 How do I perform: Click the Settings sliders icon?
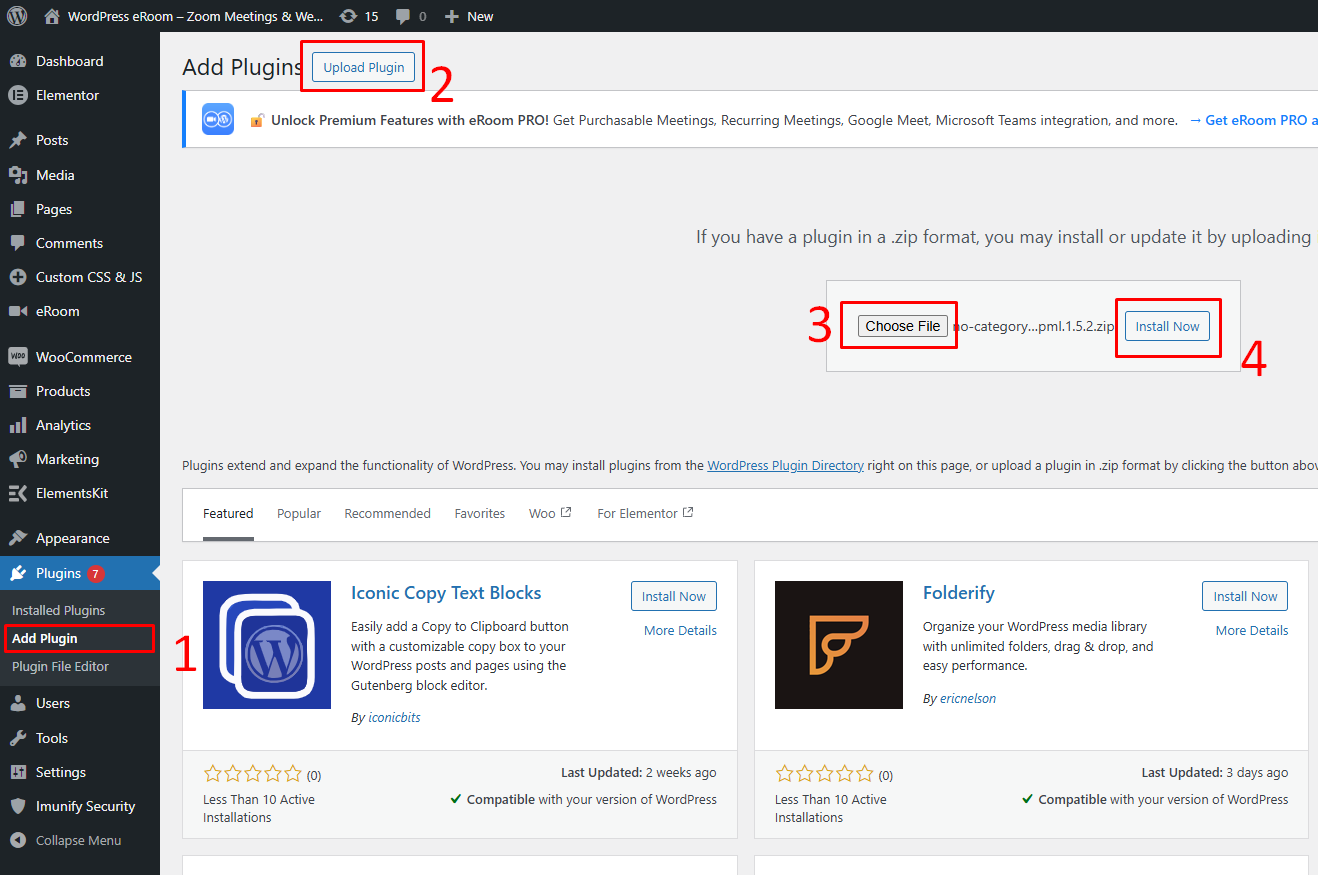(x=18, y=772)
